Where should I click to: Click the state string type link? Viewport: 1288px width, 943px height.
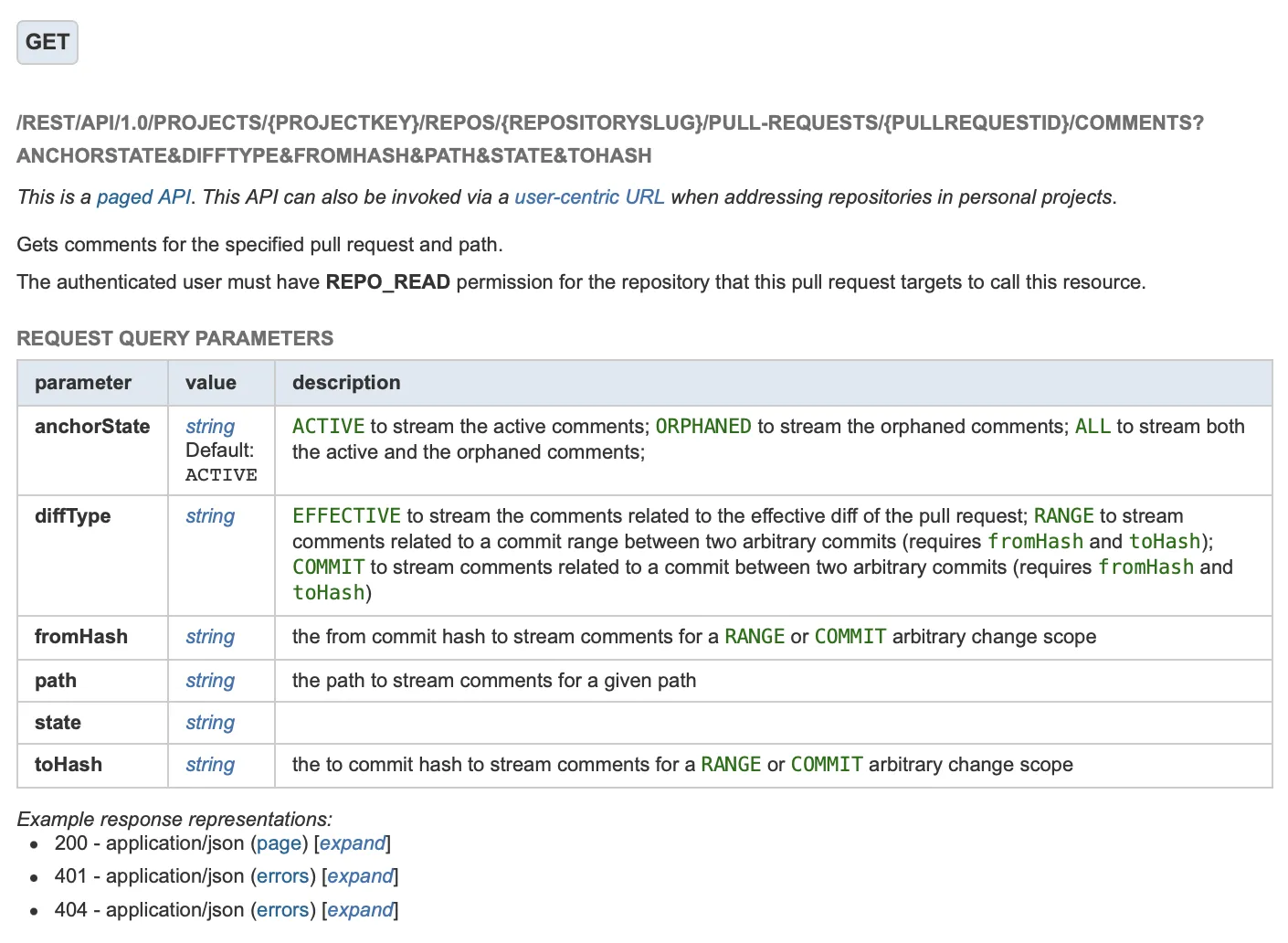[210, 723]
